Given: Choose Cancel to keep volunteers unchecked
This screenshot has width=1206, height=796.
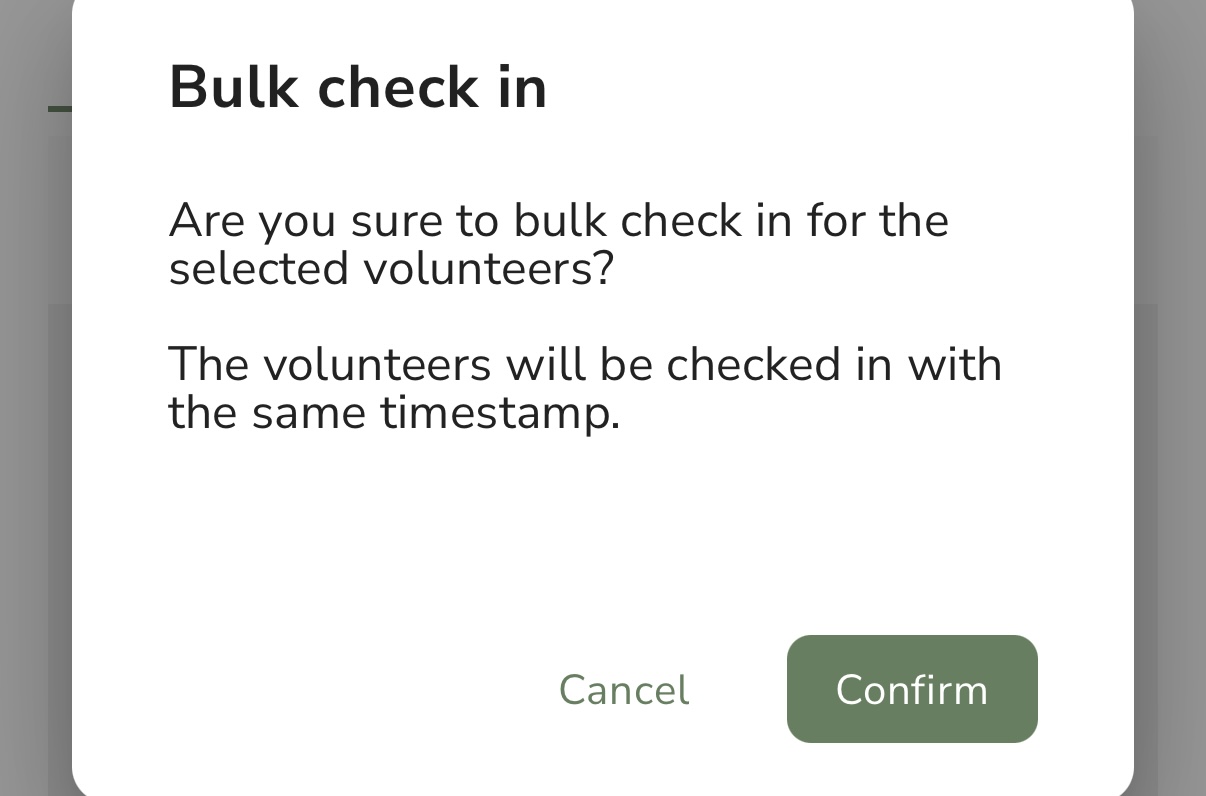Looking at the screenshot, I should point(624,690).
